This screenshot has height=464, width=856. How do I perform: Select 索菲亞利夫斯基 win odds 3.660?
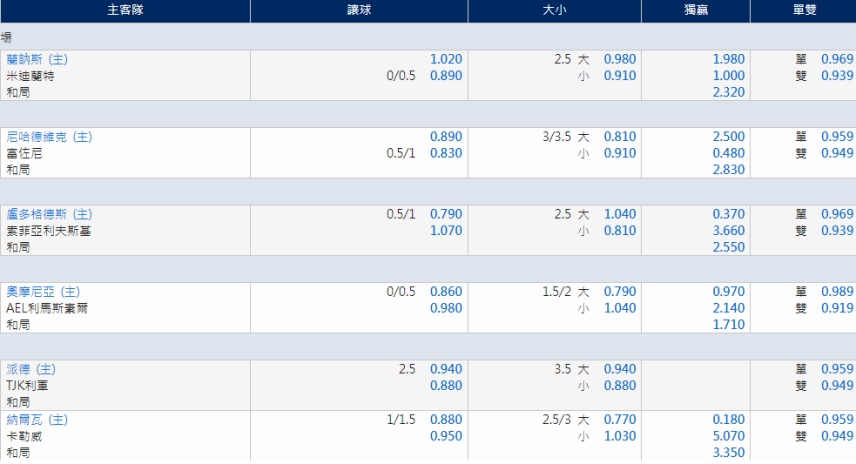pyautogui.click(x=729, y=230)
